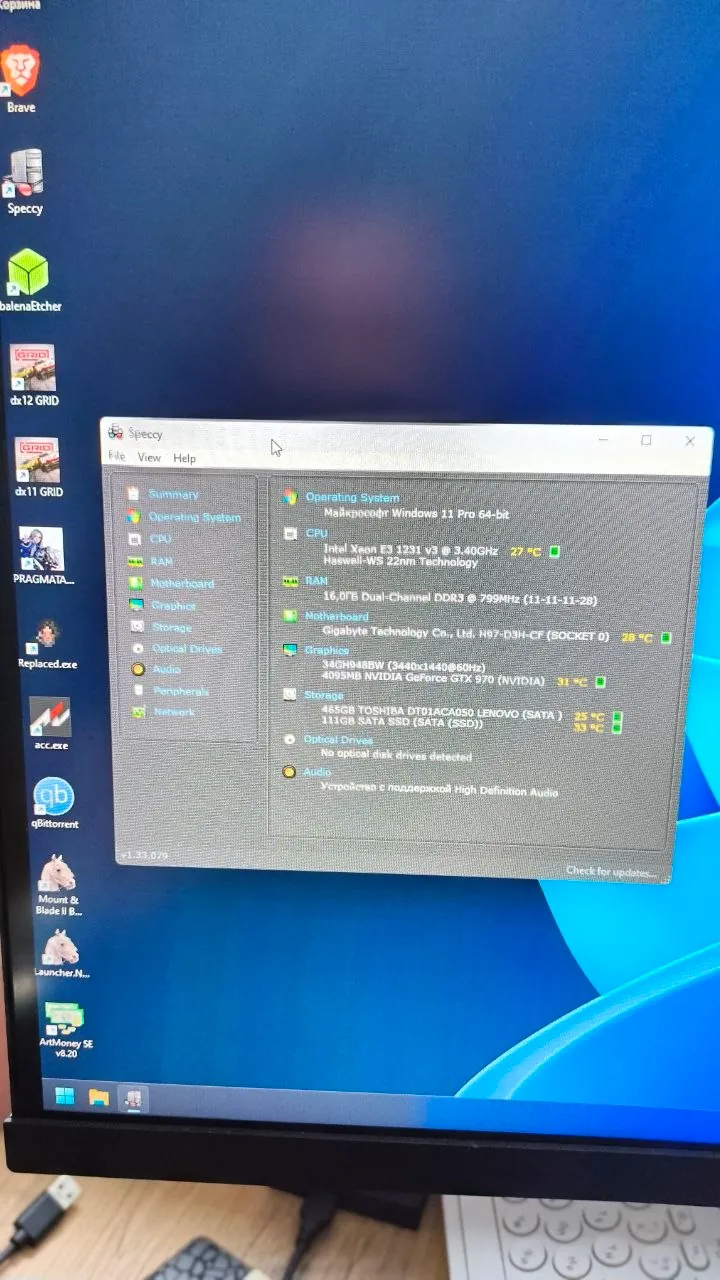Click the Windows Start button on taskbar

pos(64,1096)
